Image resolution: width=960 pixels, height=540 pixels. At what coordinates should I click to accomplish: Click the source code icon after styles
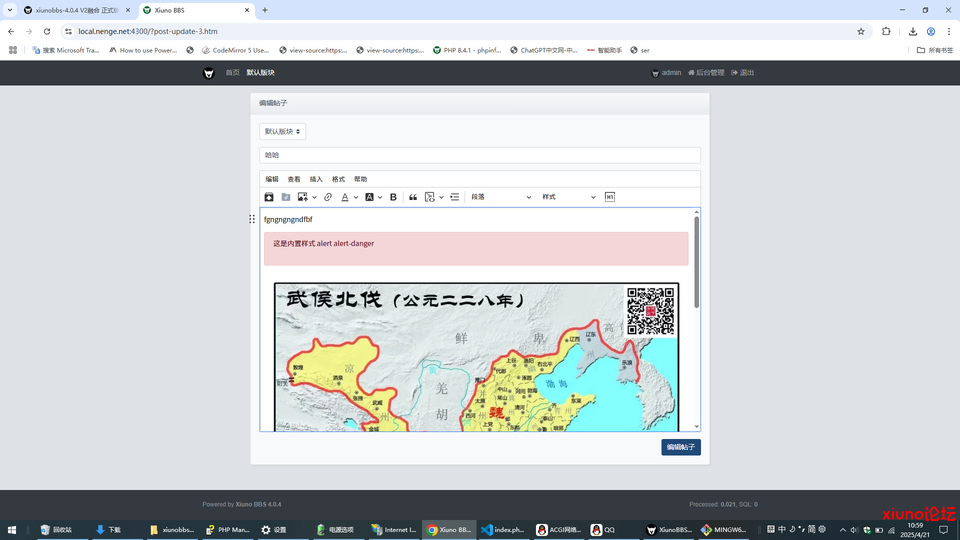click(610, 197)
